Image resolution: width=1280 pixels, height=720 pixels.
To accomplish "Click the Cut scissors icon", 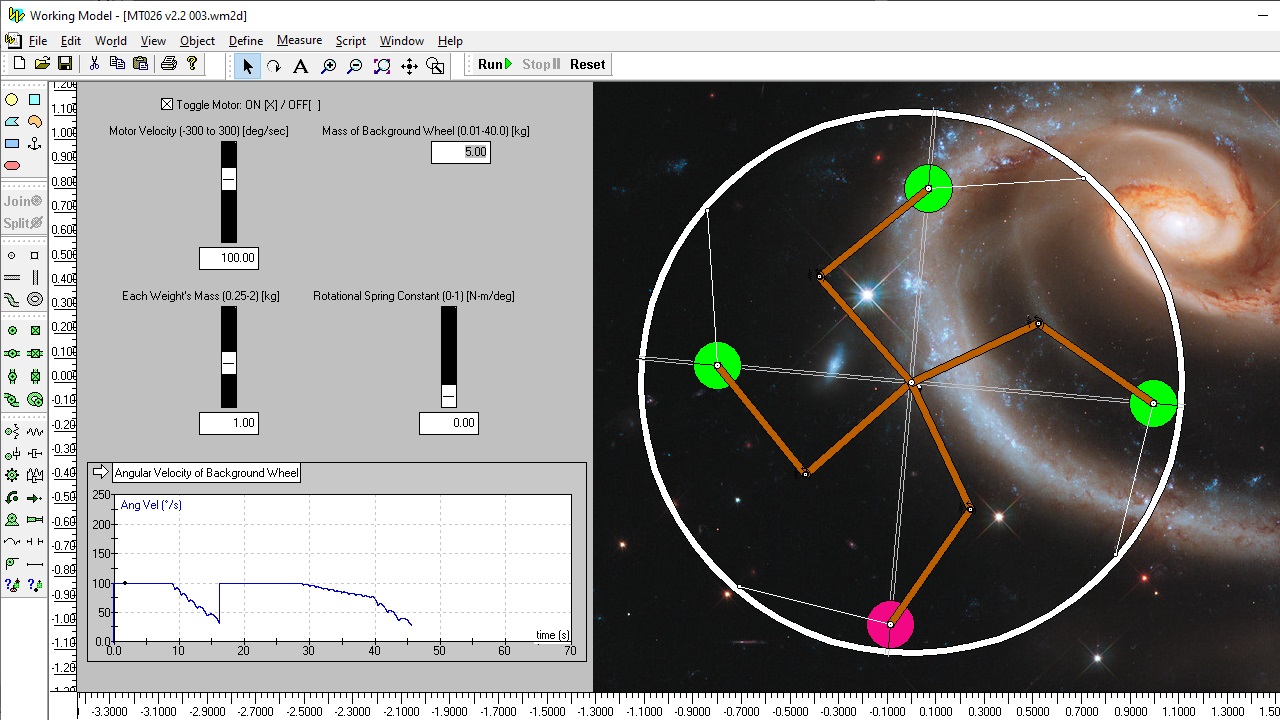I will click(94, 64).
